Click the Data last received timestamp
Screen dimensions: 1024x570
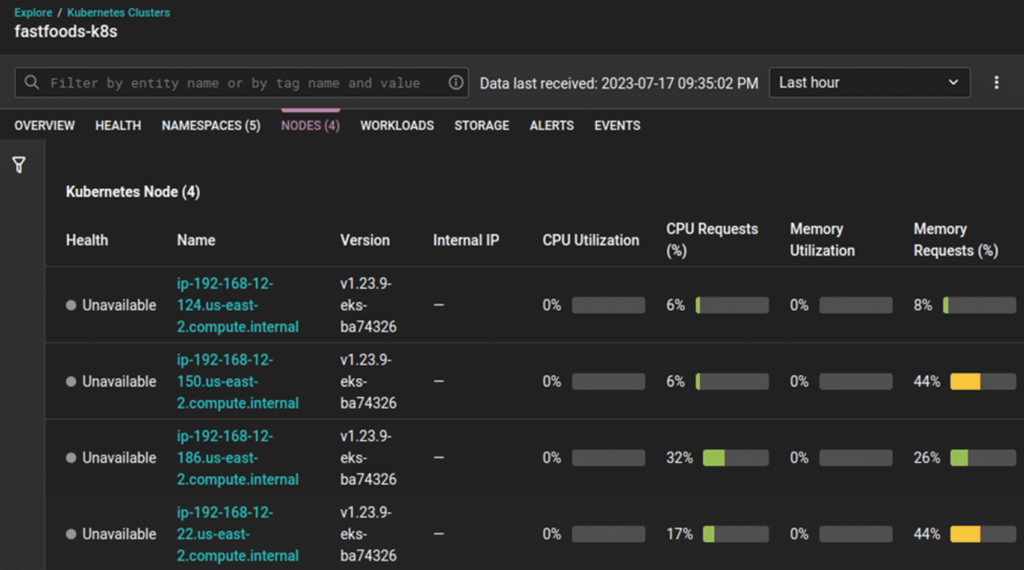tap(619, 84)
